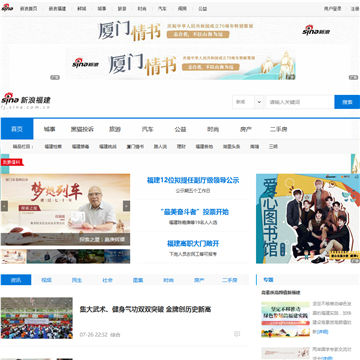The image size is (360, 360).
Task: Open comments icon on 集大武术 article
Action: point(237,334)
